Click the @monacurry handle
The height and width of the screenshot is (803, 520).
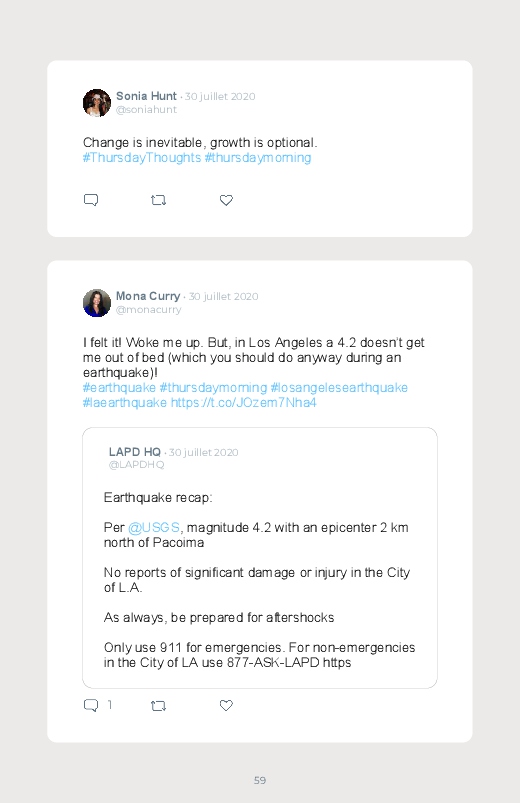coord(149,309)
